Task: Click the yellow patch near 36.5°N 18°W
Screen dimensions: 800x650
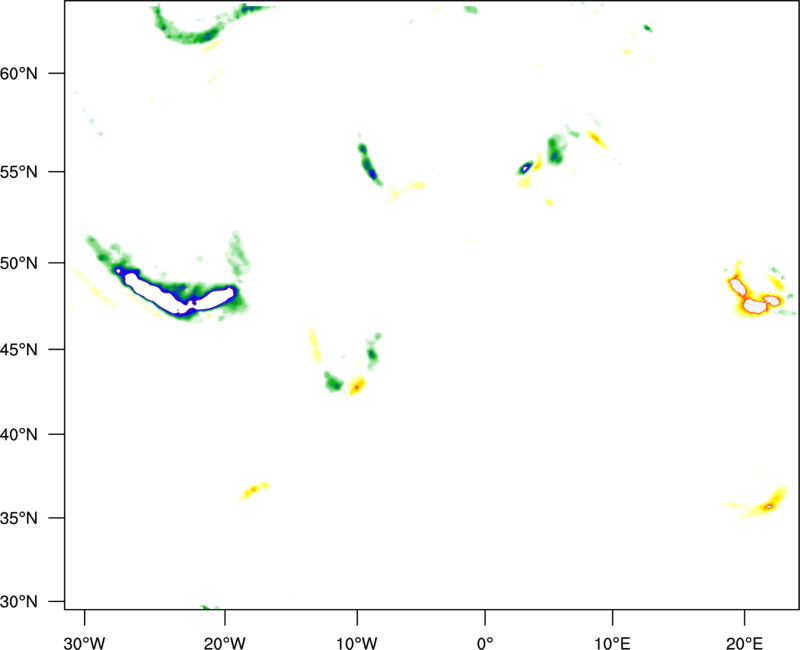Action: 254,490
